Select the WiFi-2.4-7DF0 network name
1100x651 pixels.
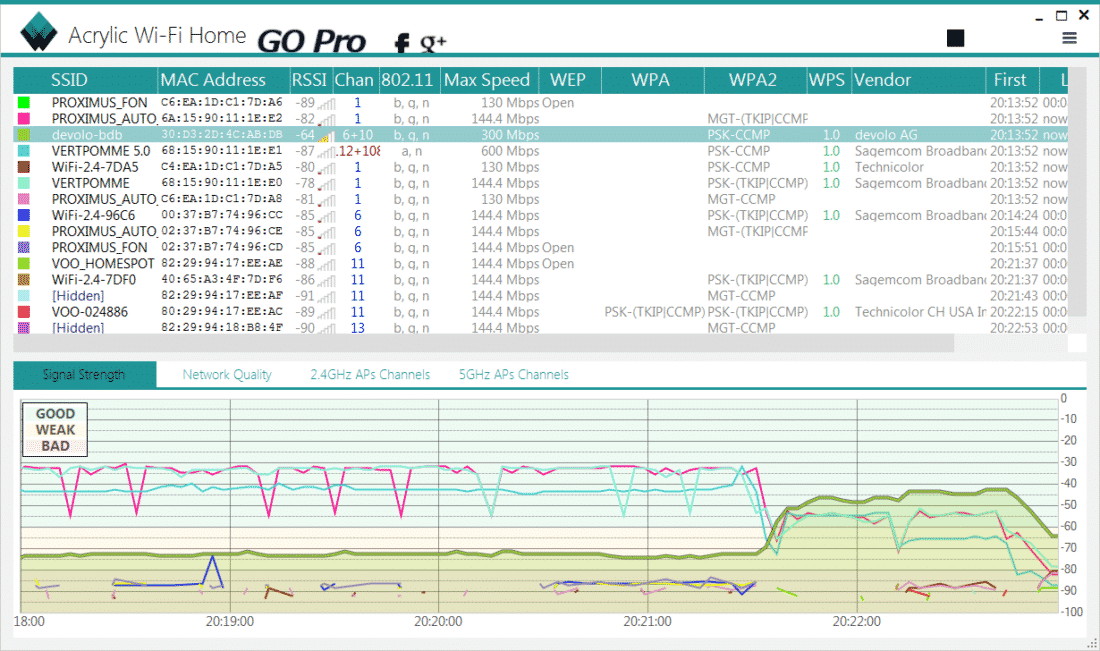click(94, 280)
